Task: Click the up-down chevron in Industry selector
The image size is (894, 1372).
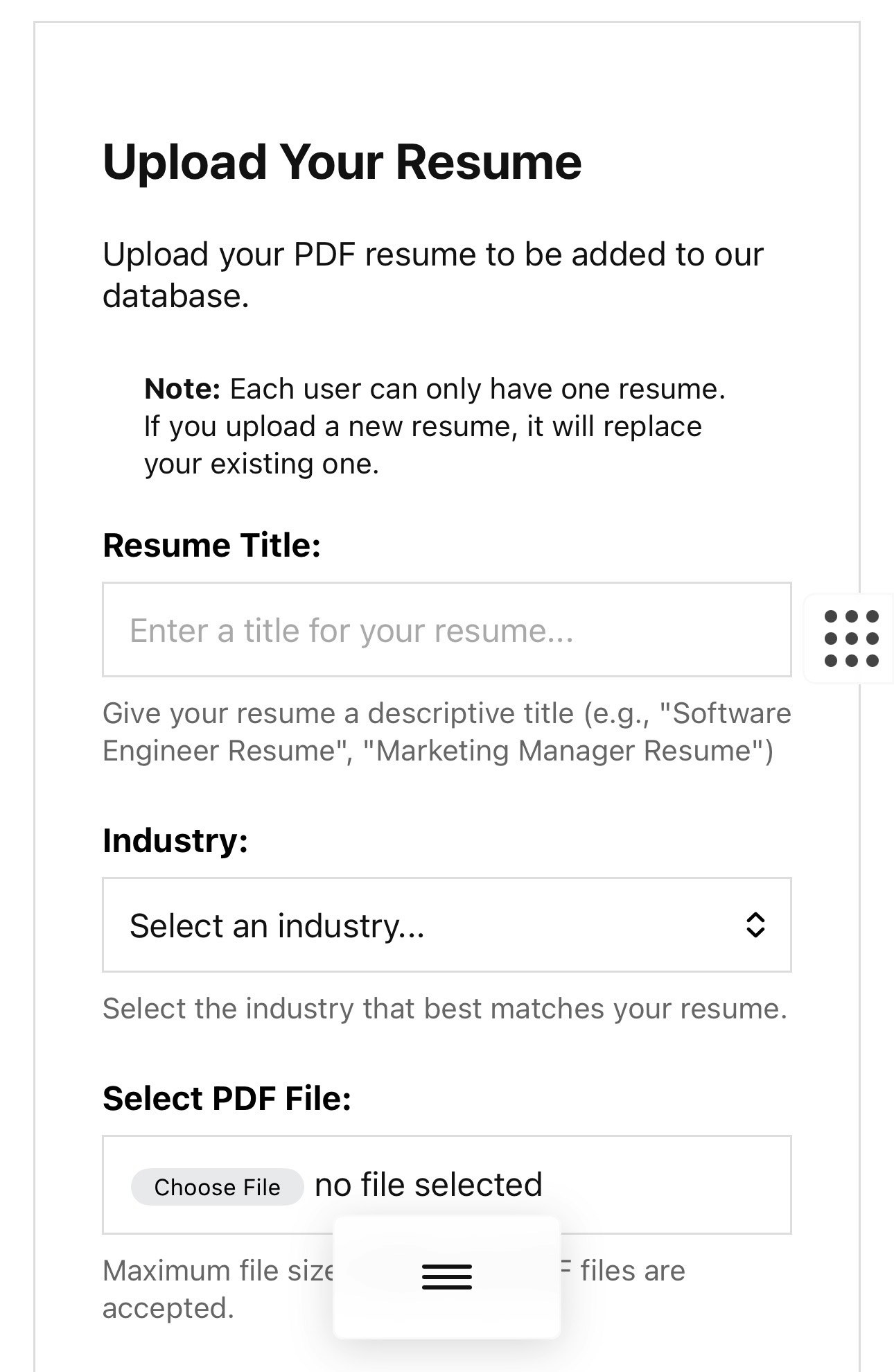Action: (755, 925)
